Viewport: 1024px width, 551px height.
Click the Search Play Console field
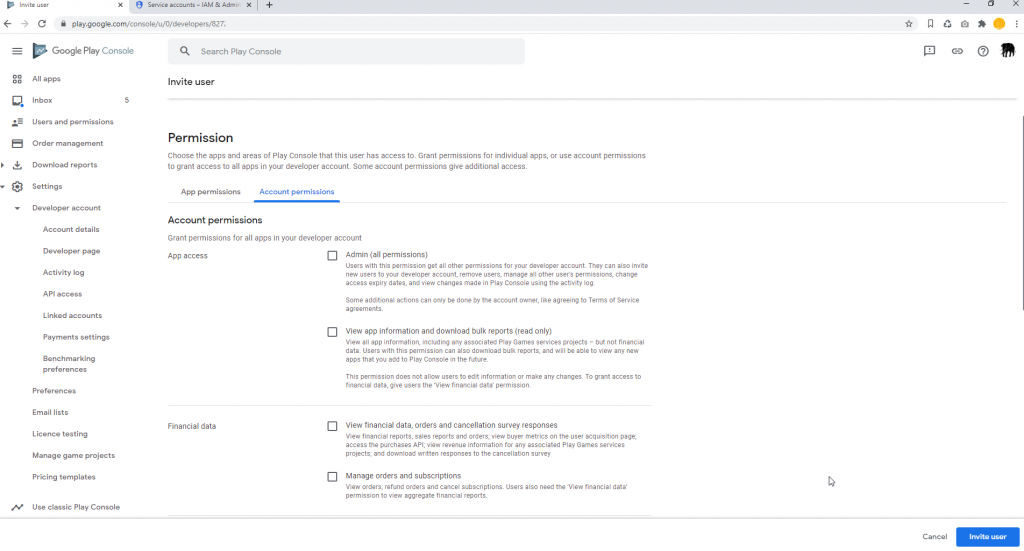point(346,51)
